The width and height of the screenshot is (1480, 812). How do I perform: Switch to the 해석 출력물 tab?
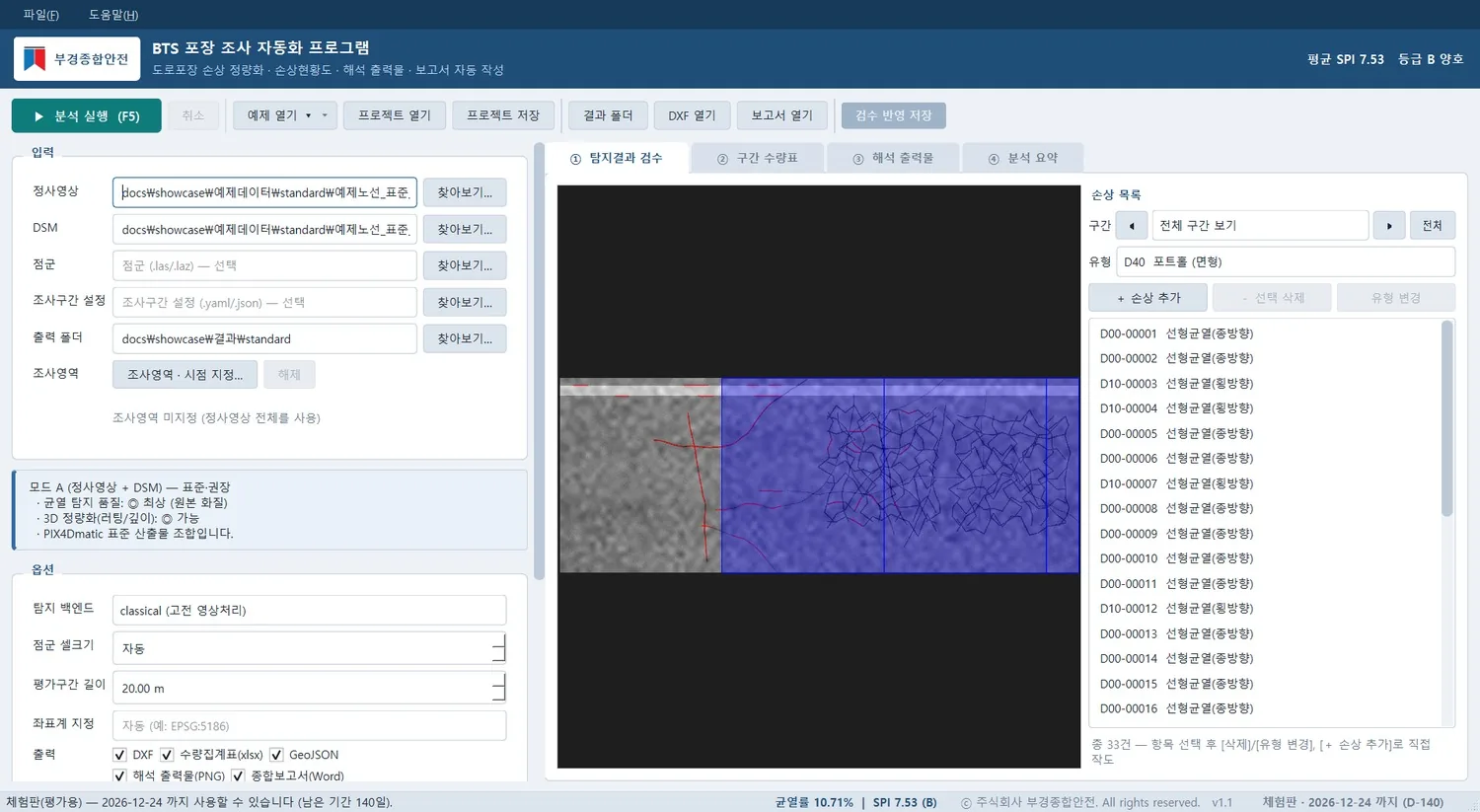coord(893,159)
